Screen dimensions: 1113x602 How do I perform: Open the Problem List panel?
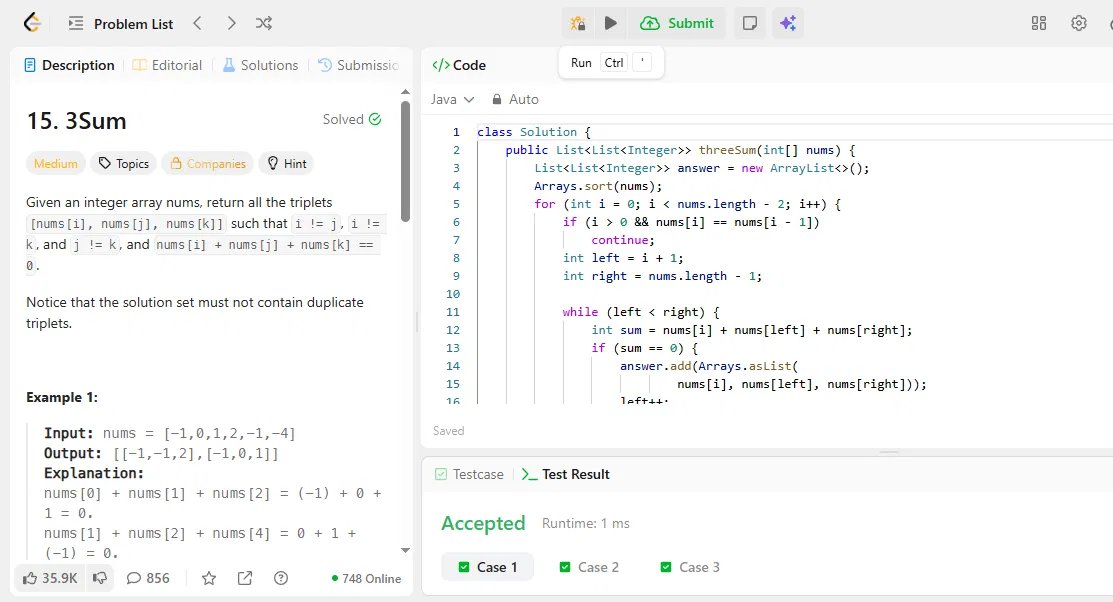[121, 23]
